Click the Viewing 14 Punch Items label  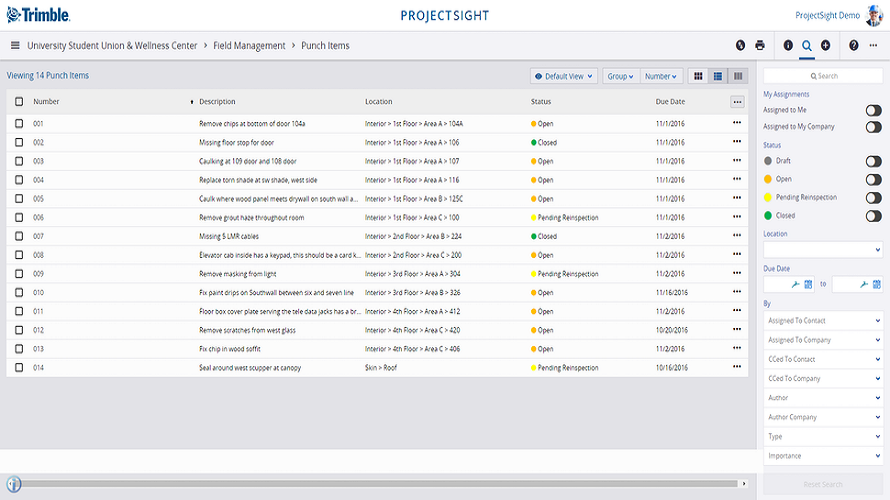pyautogui.click(x=48, y=75)
